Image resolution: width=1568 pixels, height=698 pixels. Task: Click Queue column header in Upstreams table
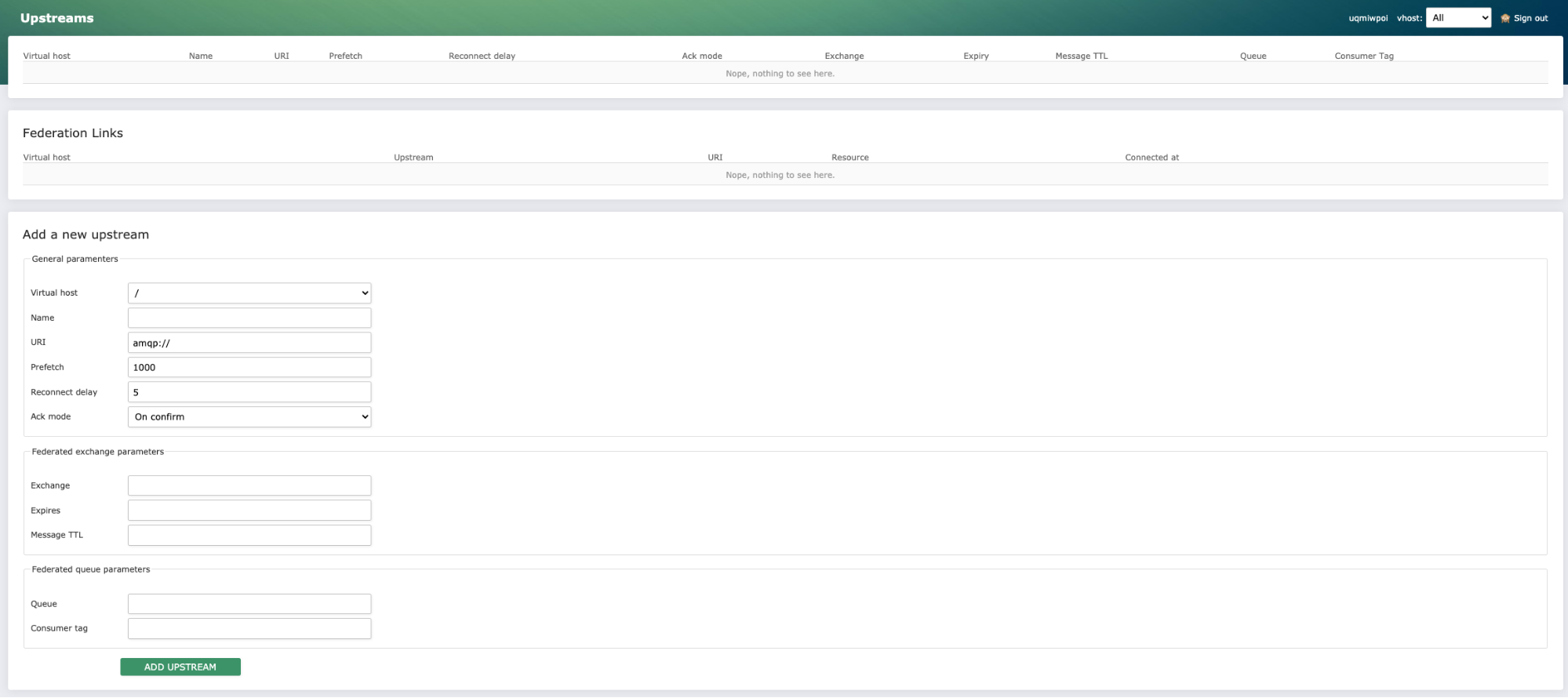click(x=1253, y=56)
